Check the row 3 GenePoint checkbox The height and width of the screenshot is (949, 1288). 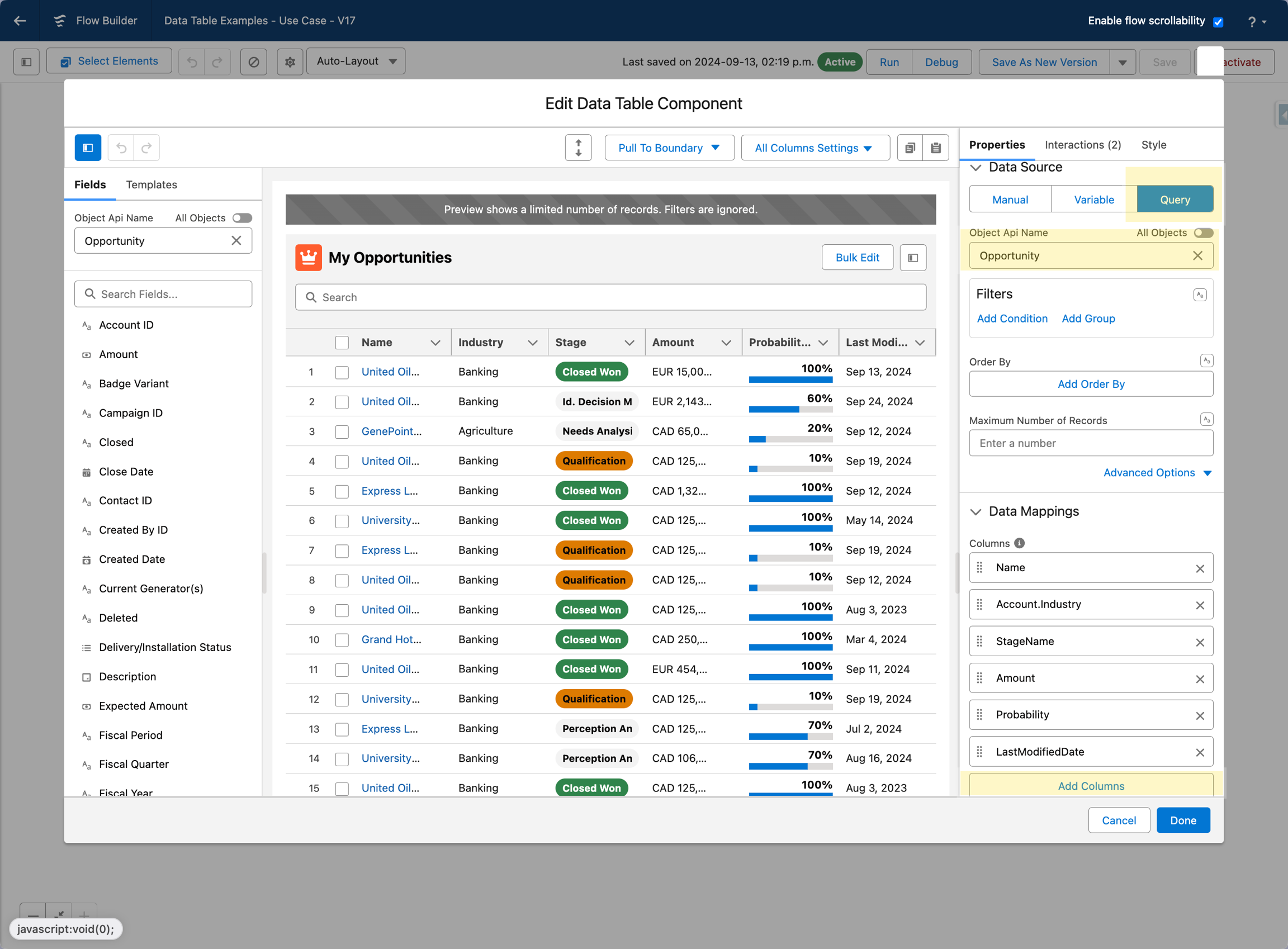(x=342, y=431)
